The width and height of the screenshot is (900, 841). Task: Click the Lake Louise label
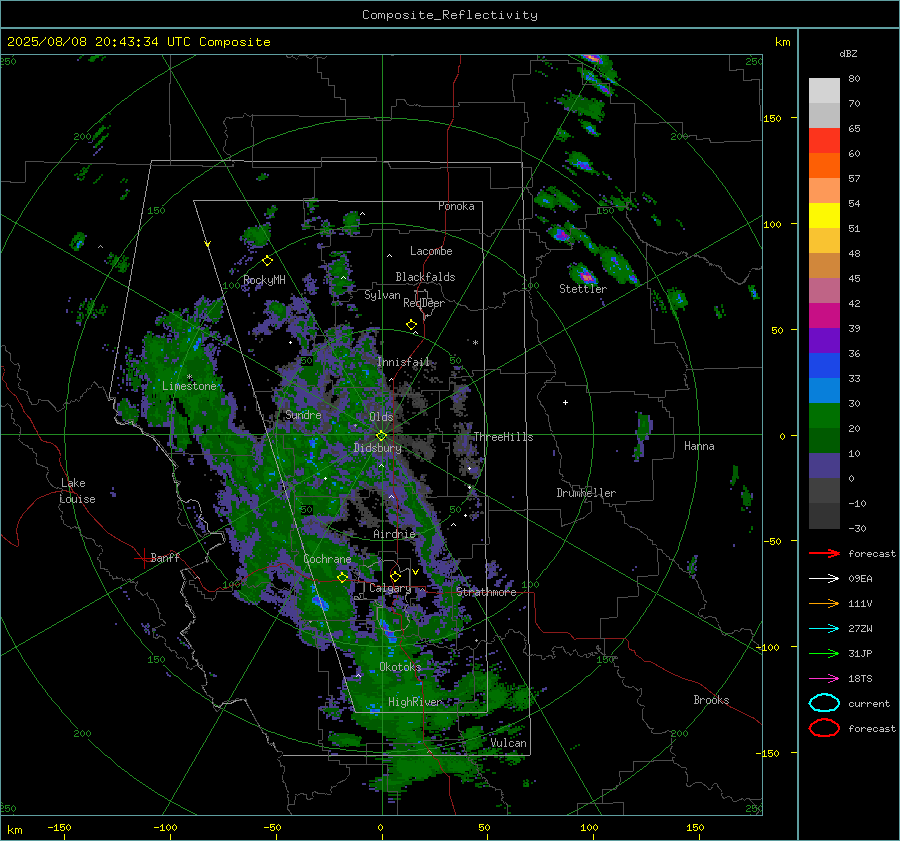coord(77,491)
